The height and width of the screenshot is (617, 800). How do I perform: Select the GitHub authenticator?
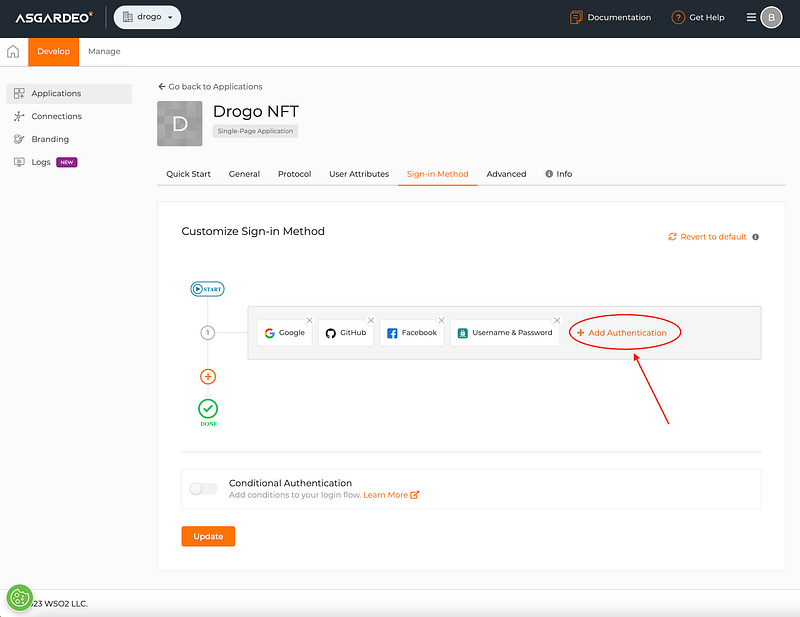coord(346,333)
